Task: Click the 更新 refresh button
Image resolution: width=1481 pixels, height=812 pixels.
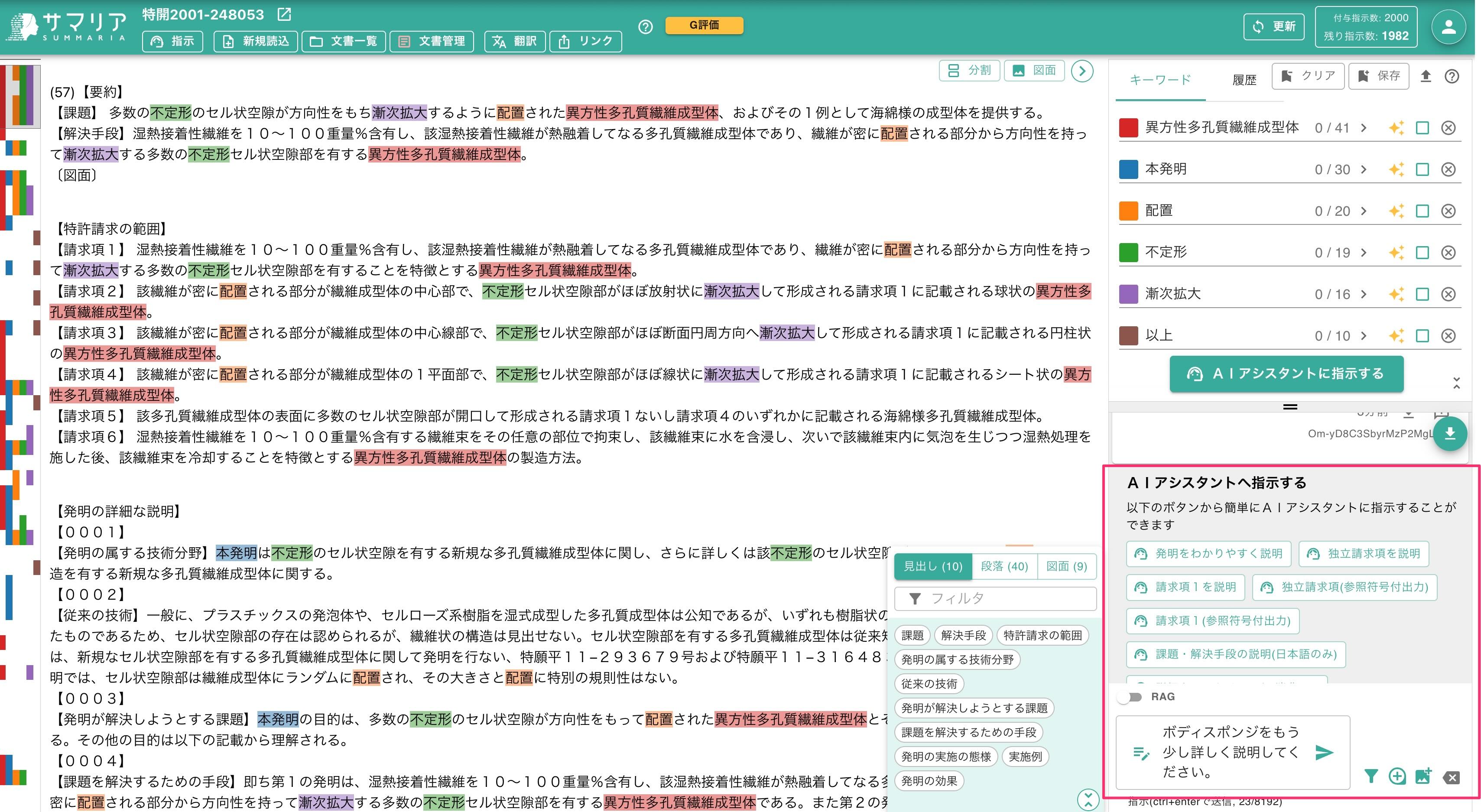Action: 1273,26
